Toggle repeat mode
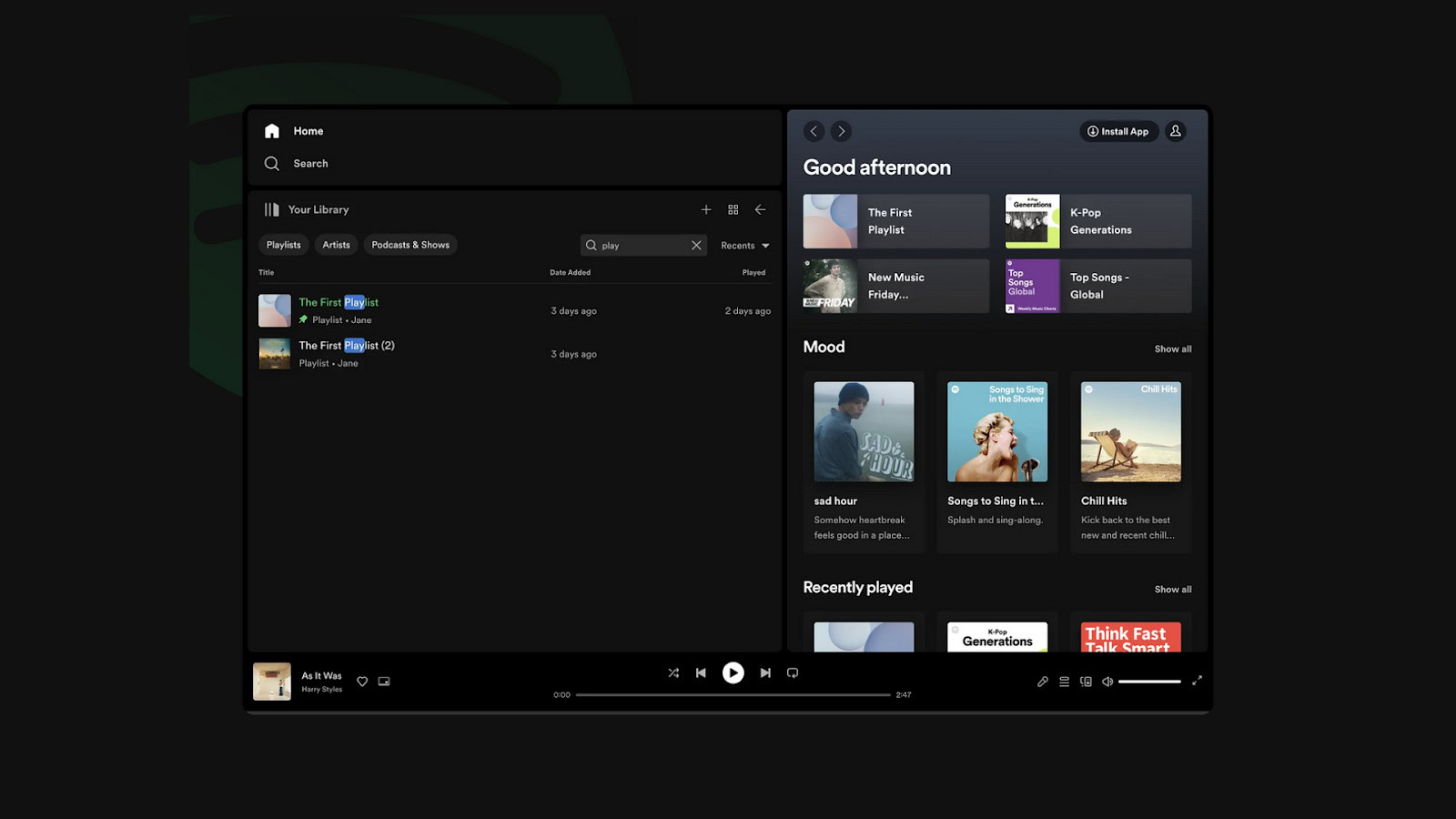The height and width of the screenshot is (819, 1456). click(x=793, y=672)
